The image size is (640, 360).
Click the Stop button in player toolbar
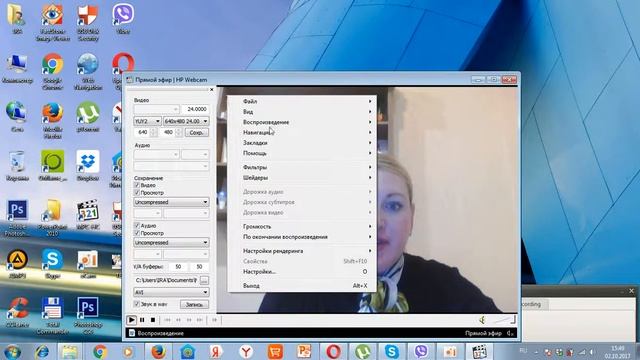click(x=153, y=320)
